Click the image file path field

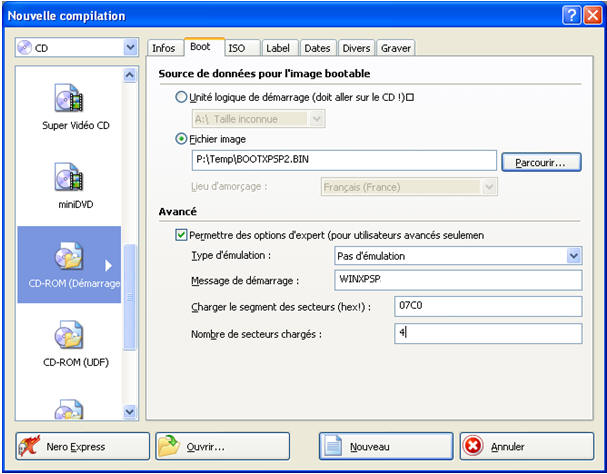point(344,160)
